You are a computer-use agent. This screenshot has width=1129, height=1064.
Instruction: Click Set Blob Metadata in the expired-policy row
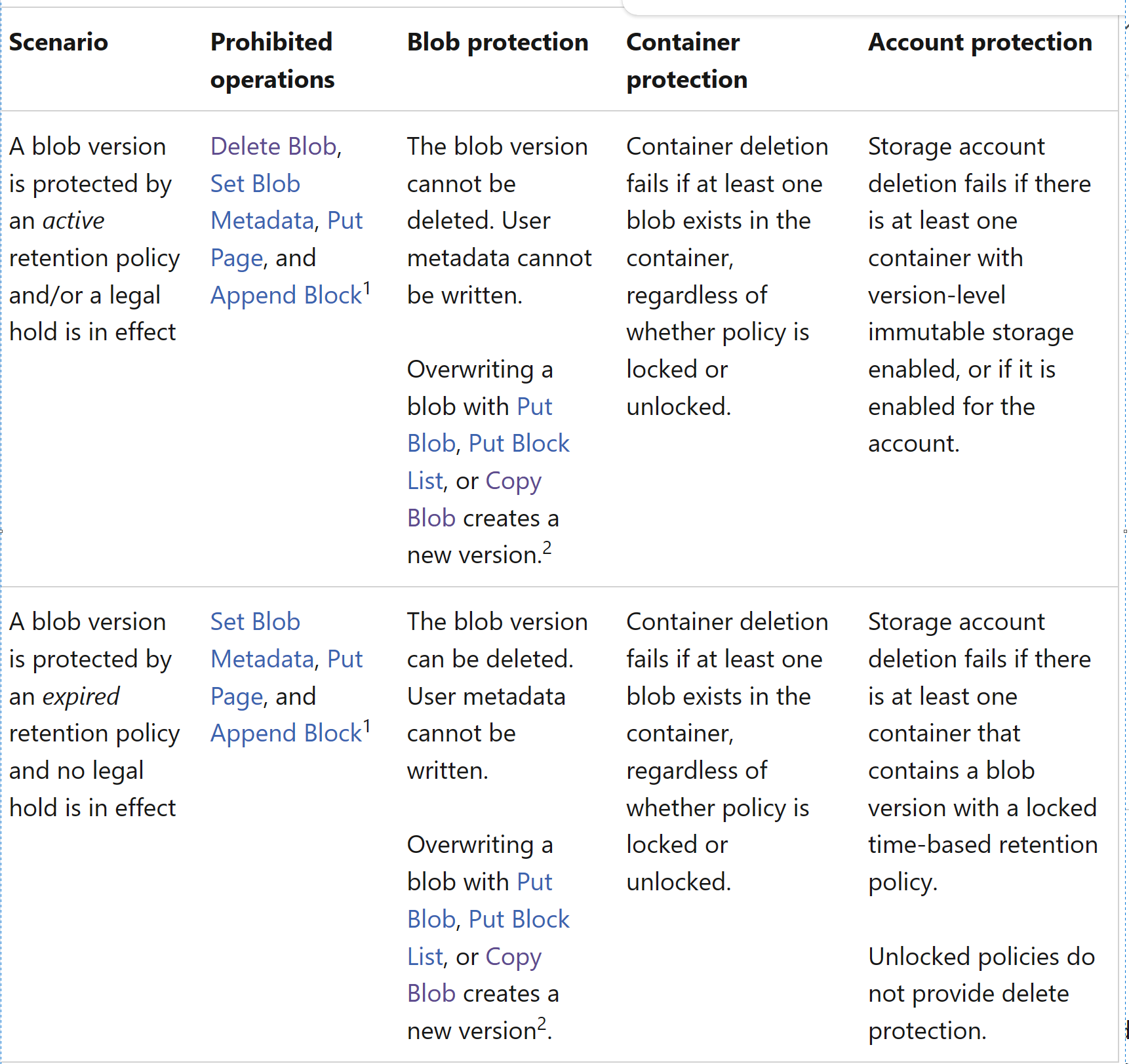pyautogui.click(x=255, y=622)
